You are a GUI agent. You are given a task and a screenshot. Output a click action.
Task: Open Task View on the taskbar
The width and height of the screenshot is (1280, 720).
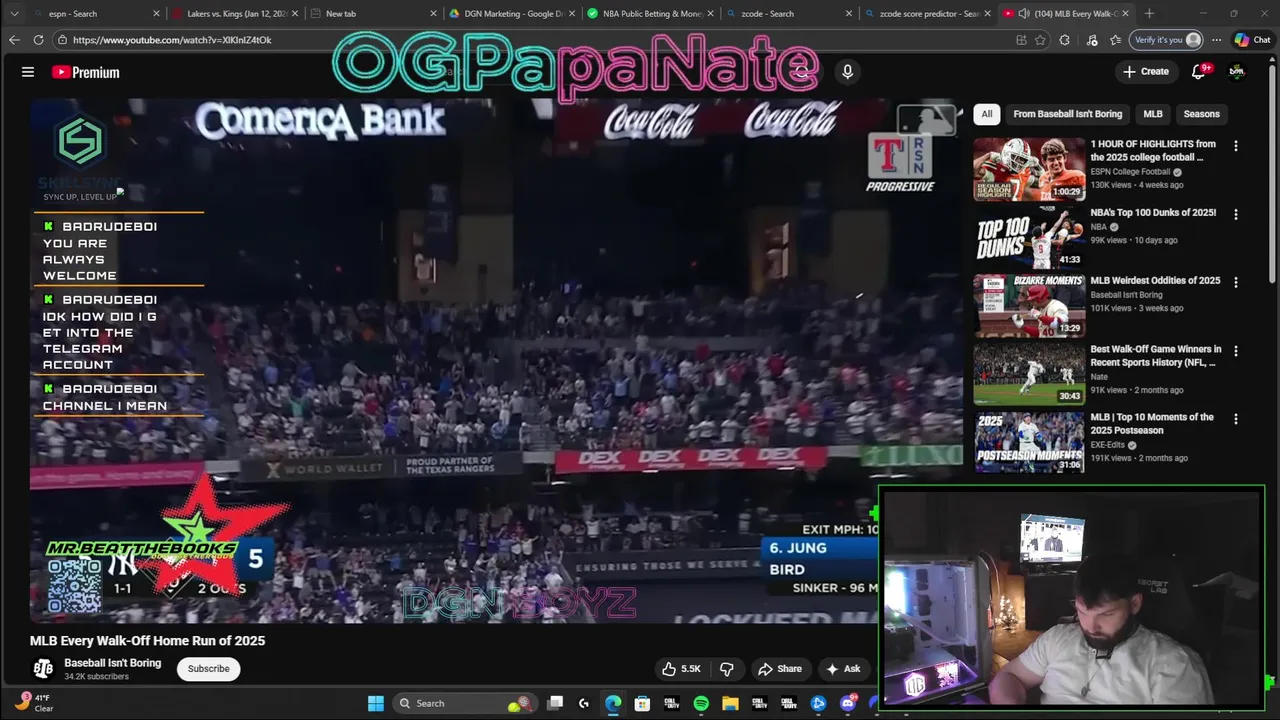555,703
